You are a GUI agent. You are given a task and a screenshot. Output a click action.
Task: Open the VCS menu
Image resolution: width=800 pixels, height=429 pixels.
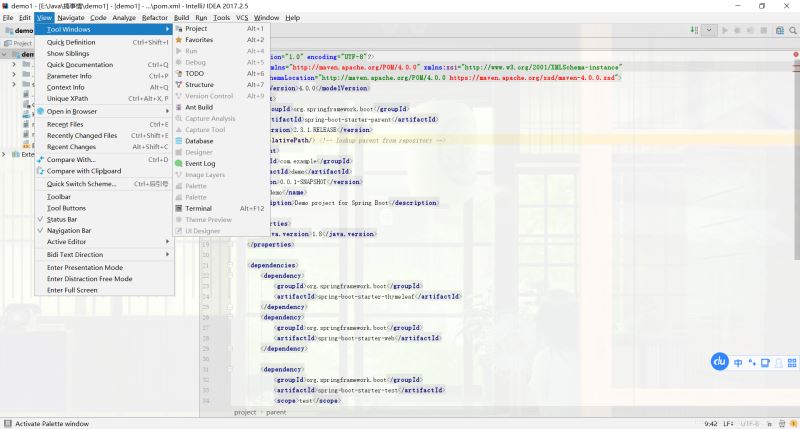click(x=242, y=18)
